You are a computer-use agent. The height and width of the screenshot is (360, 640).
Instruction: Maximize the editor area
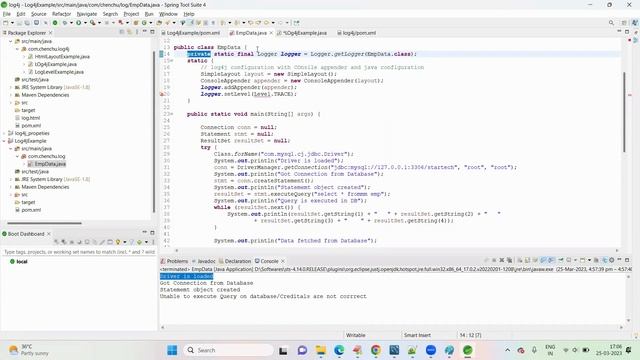pos(627,32)
